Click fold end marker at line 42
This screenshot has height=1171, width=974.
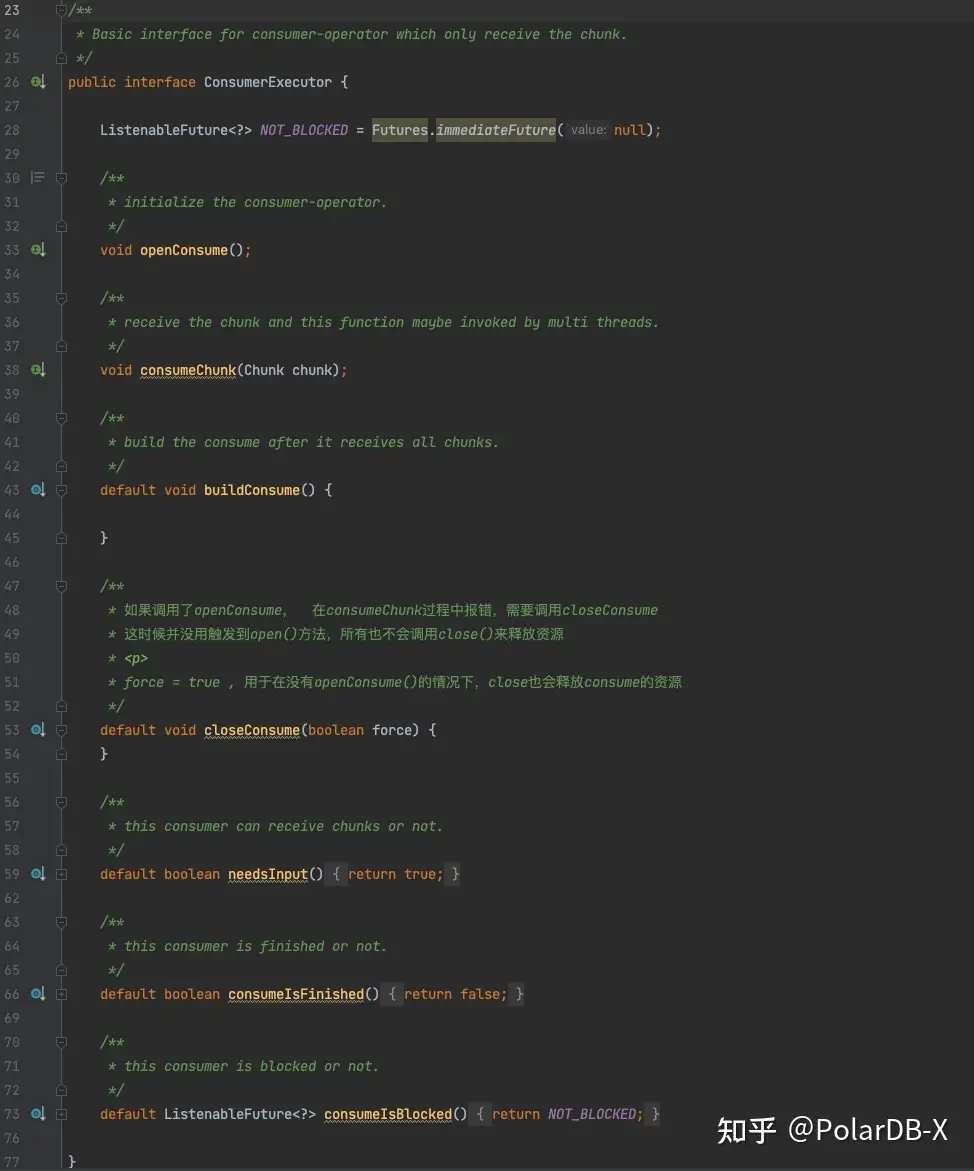62,466
